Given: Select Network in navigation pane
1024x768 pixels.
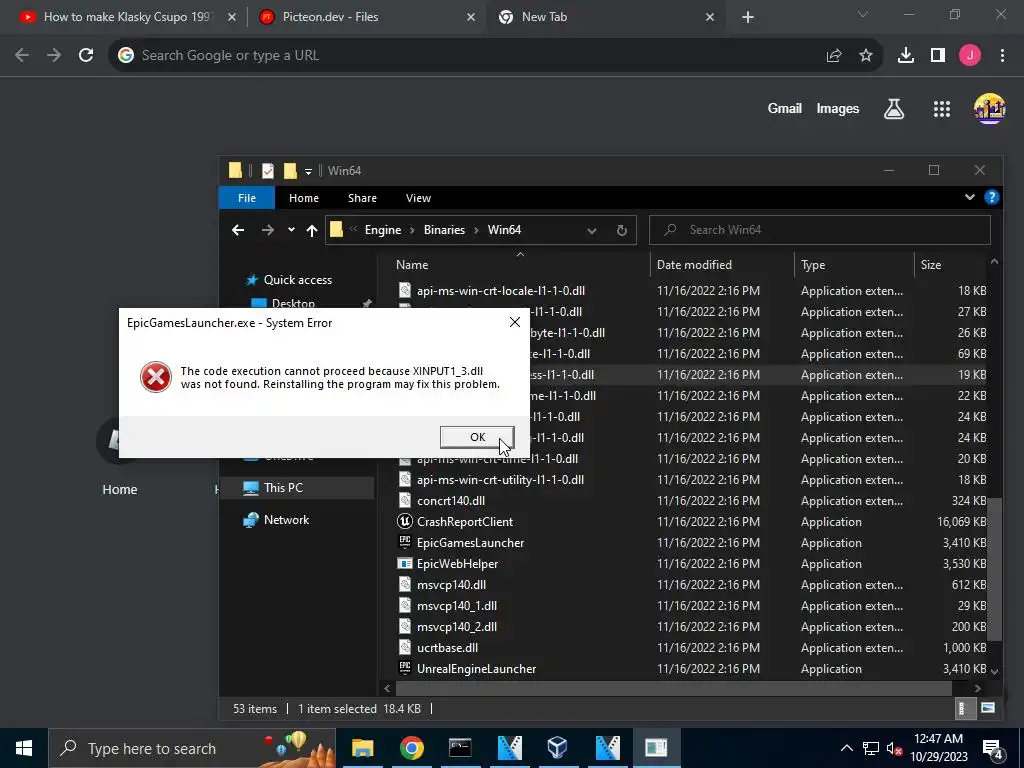Looking at the screenshot, I should coord(286,520).
